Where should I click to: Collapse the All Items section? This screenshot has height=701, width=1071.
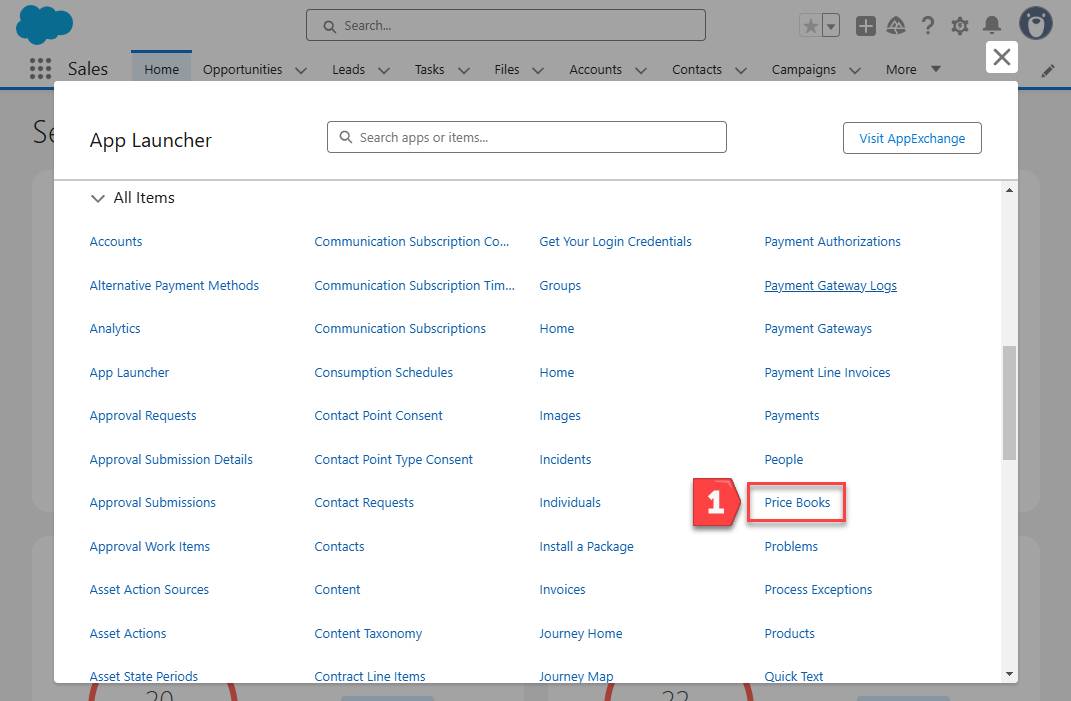(x=98, y=198)
